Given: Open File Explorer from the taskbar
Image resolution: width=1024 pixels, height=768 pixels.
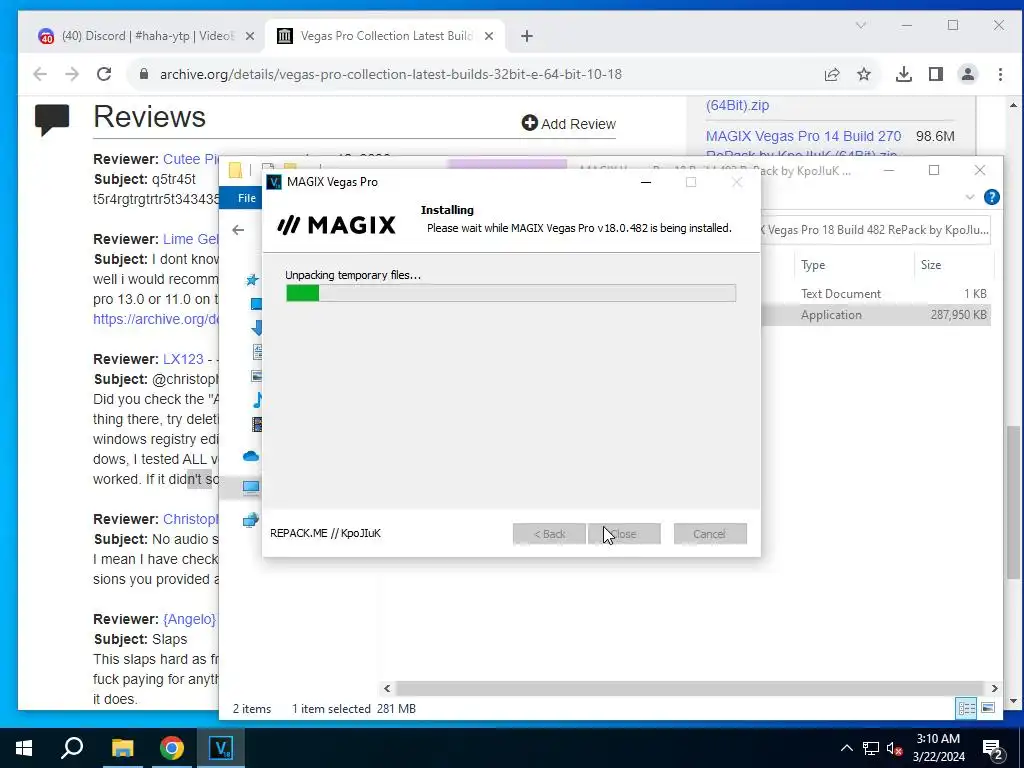Looking at the screenshot, I should pos(122,748).
